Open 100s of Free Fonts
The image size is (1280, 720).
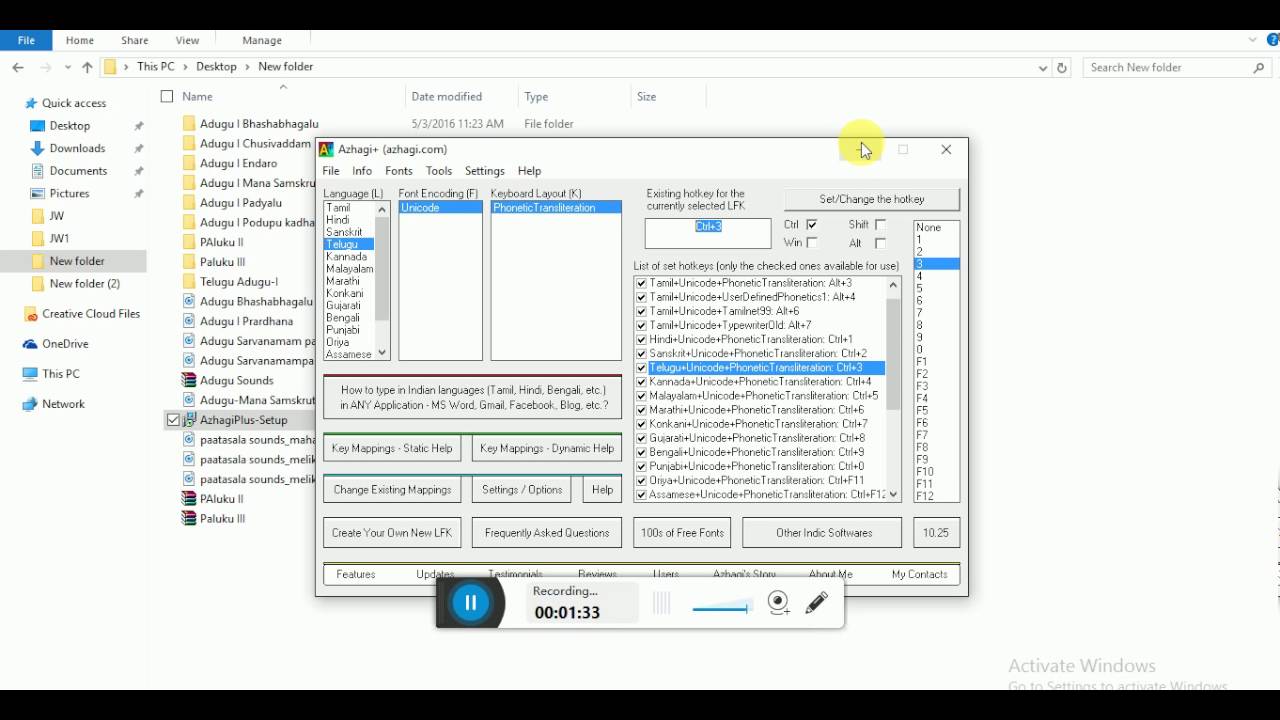point(682,533)
